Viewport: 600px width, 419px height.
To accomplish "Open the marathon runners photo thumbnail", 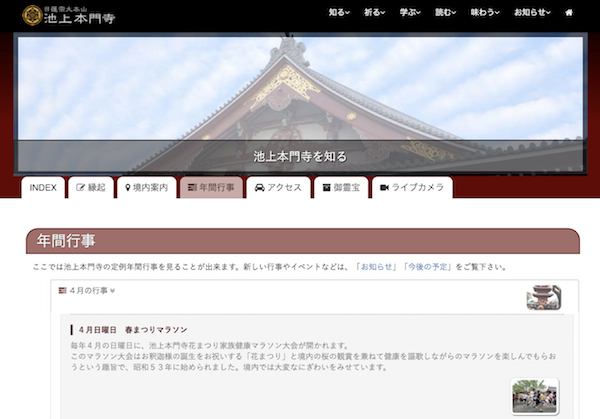I will click(x=535, y=396).
